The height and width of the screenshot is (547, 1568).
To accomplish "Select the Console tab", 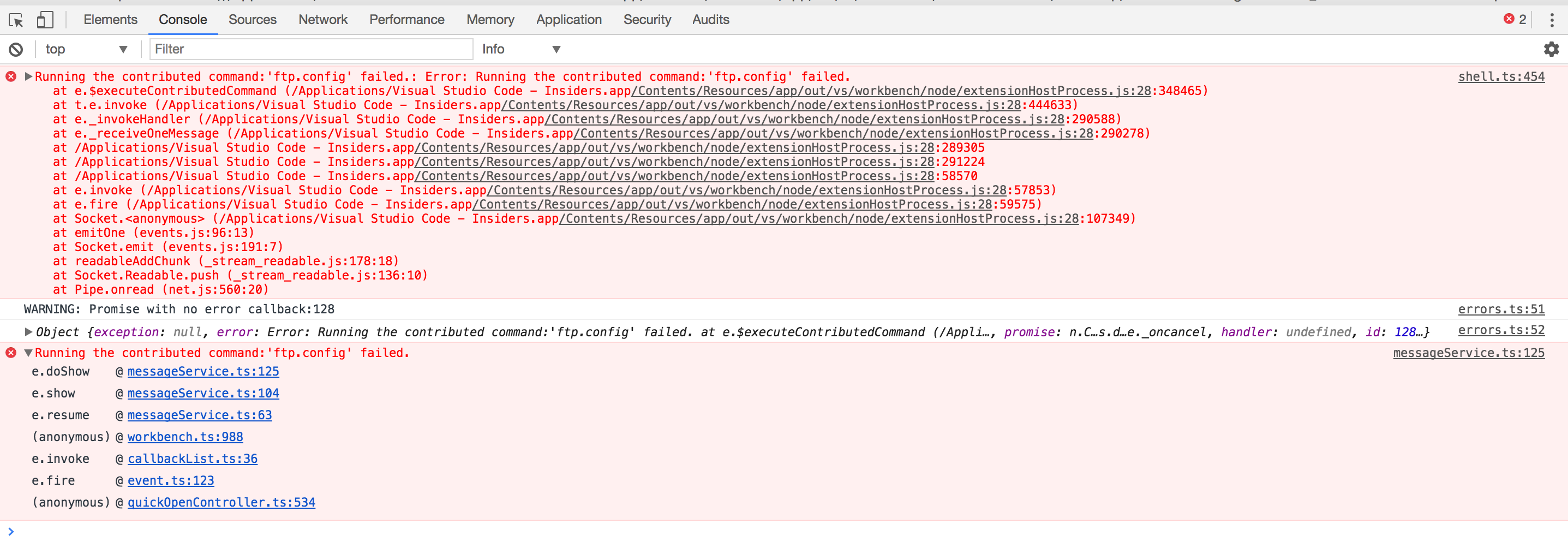I will pos(183,20).
